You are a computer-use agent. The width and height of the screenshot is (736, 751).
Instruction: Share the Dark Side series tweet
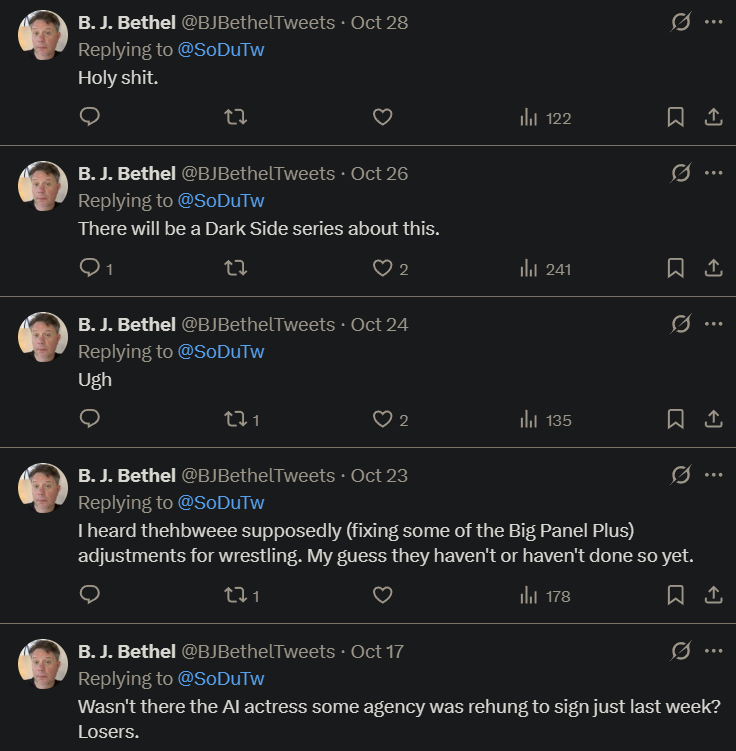[713, 268]
